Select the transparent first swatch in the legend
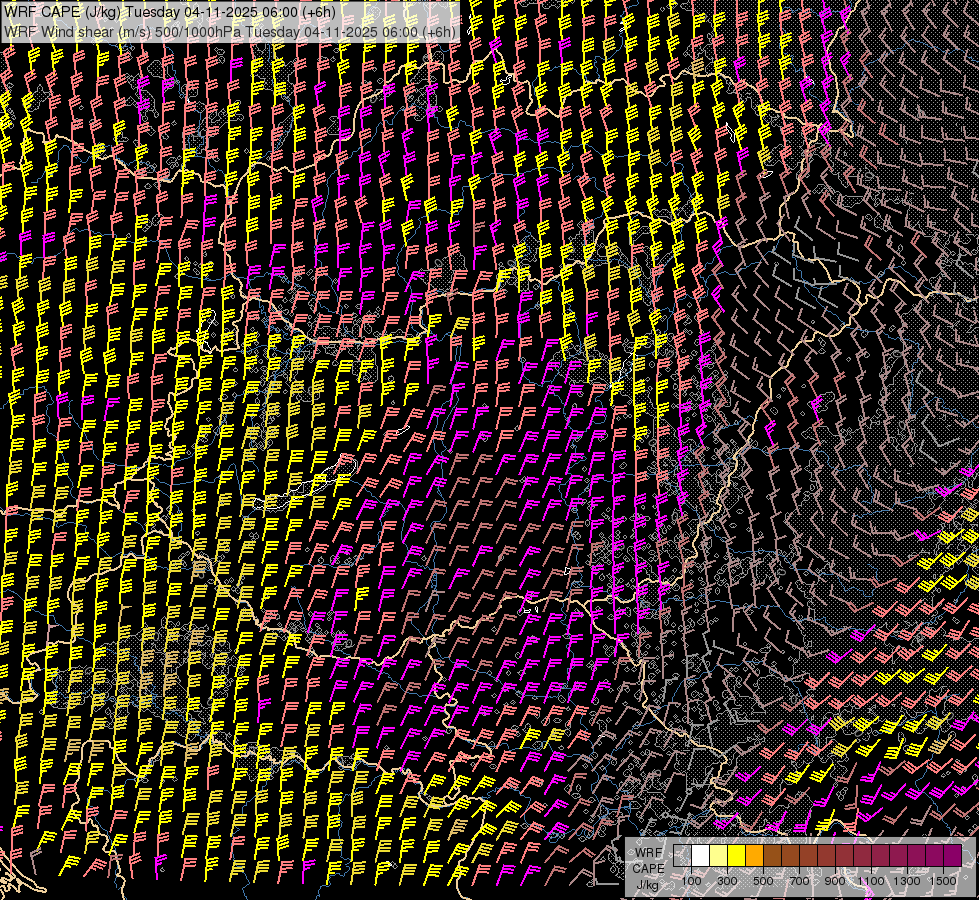The image size is (979, 900). click(x=682, y=855)
